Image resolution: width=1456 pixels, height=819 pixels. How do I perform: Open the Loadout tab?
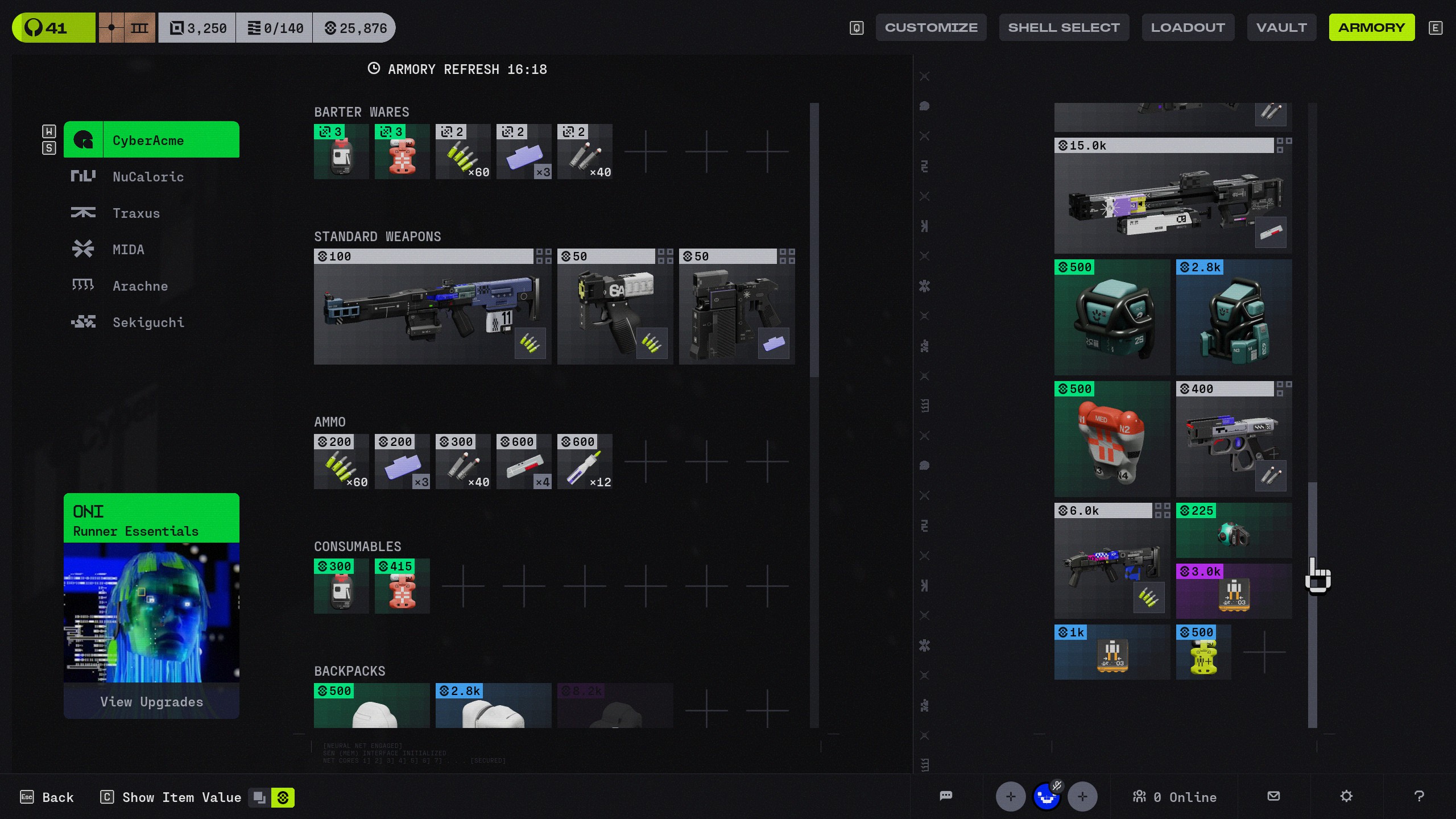coord(1188,27)
